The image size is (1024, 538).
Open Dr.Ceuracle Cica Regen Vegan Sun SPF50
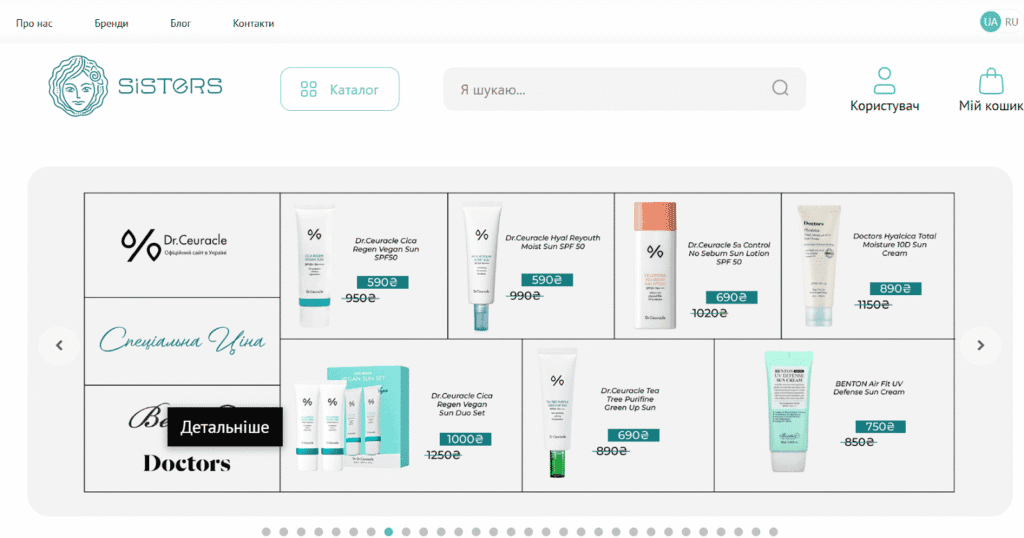click(x=385, y=249)
